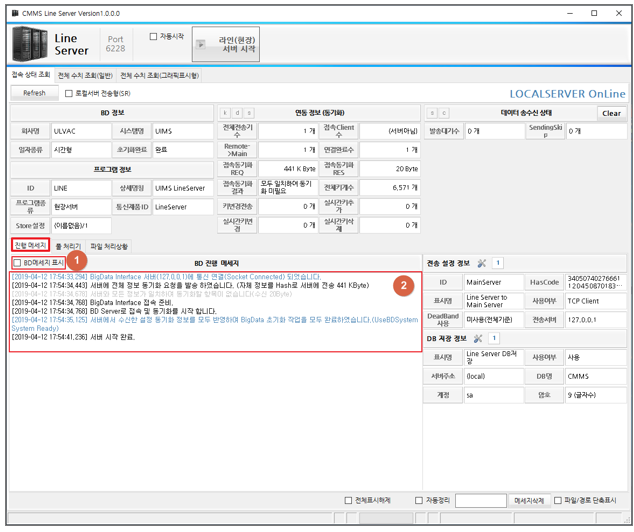Click the Refresh button
This screenshot has height=532, width=634.
[x=34, y=93]
